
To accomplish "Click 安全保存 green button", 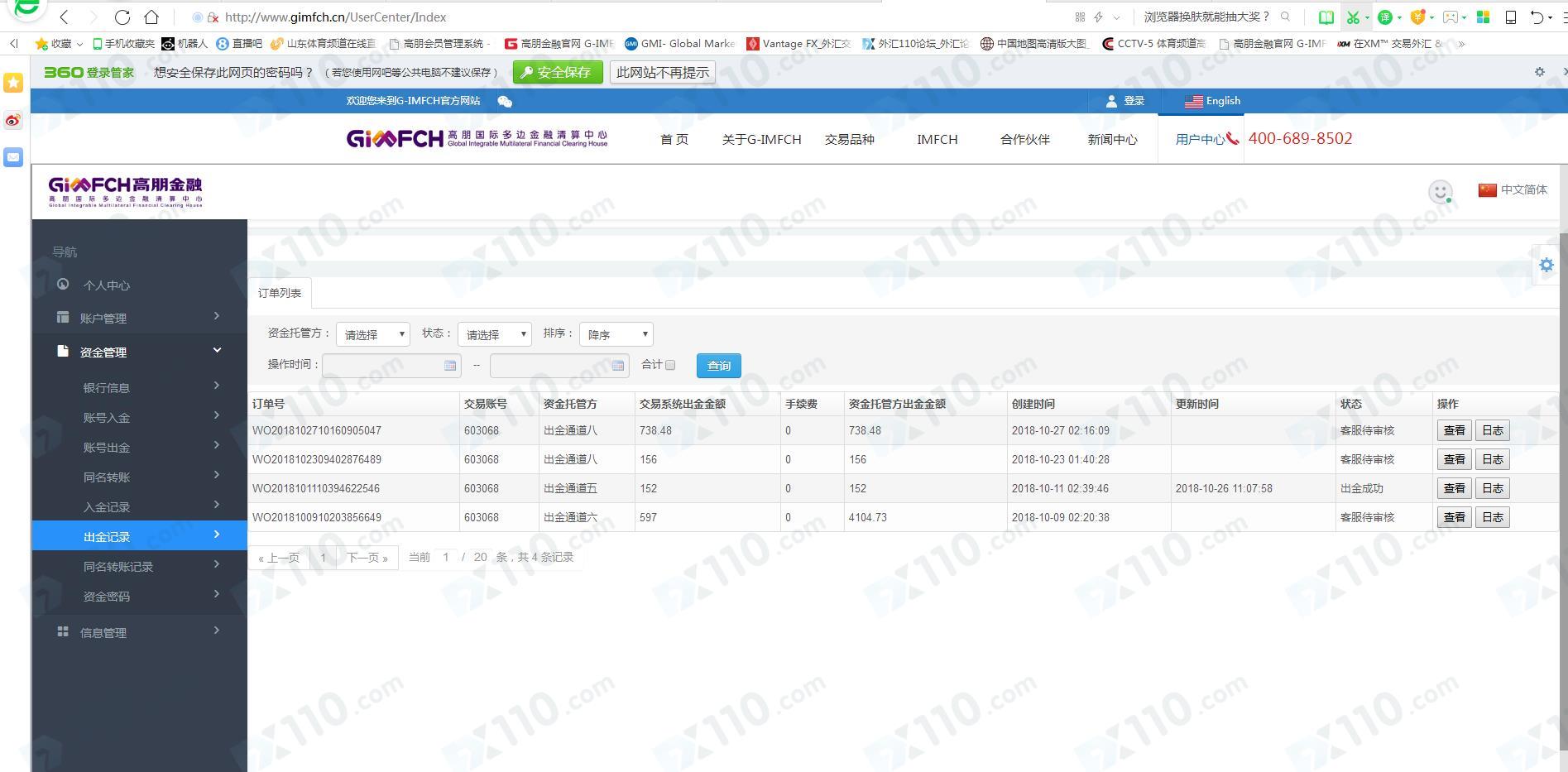I will (557, 72).
